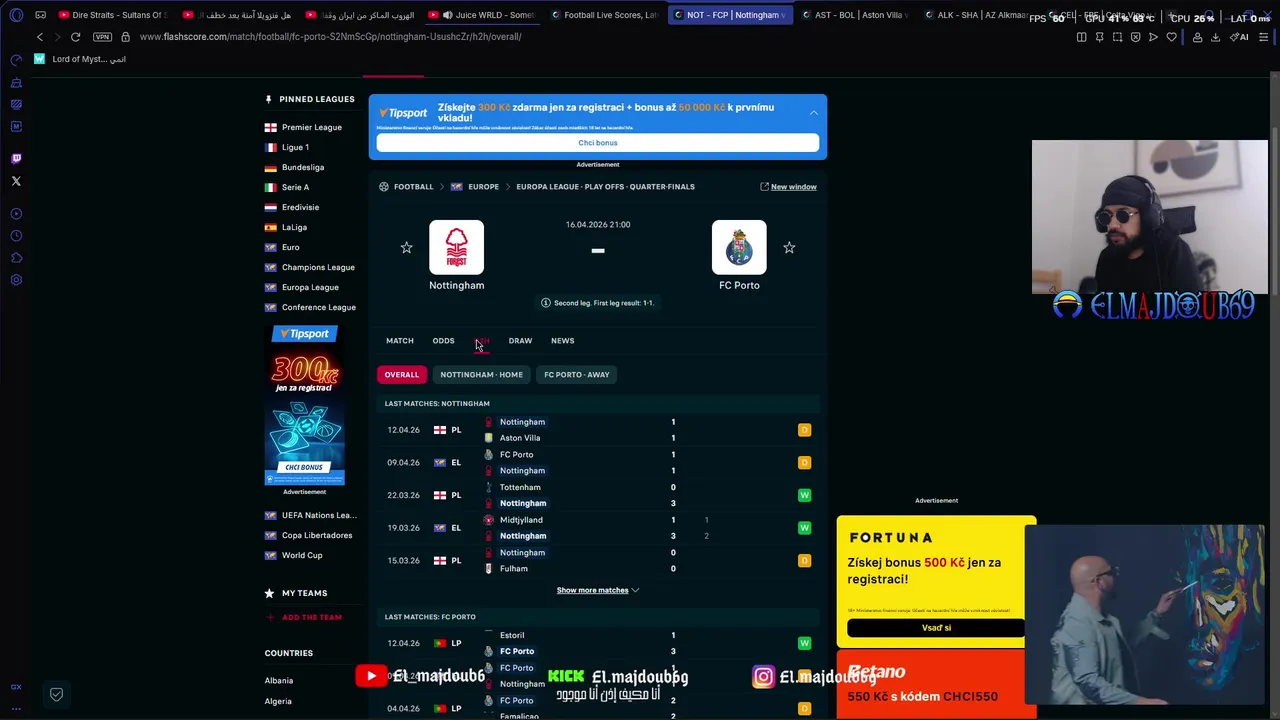
Task: Open LaLiga in pinned leagues
Action: point(294,227)
